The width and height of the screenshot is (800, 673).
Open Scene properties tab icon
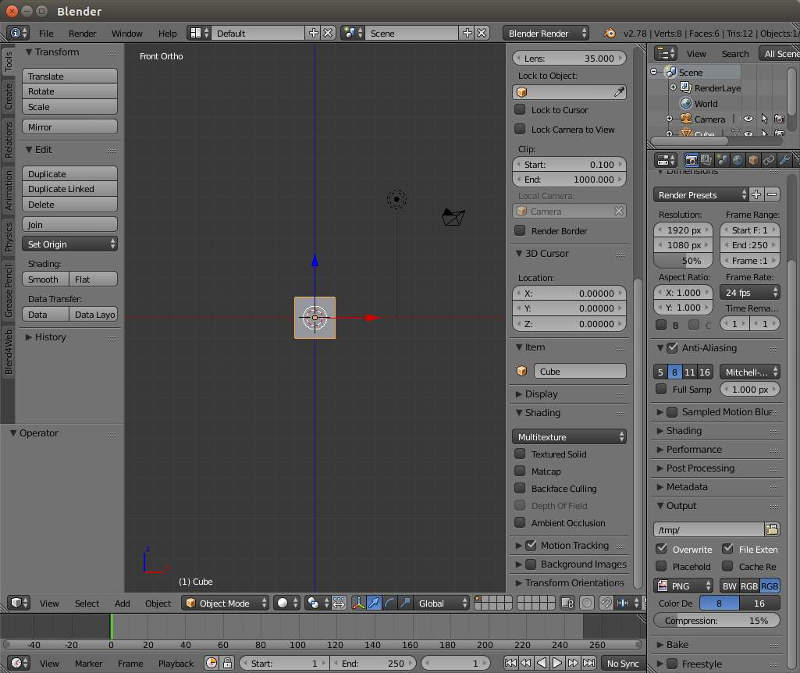(722, 160)
